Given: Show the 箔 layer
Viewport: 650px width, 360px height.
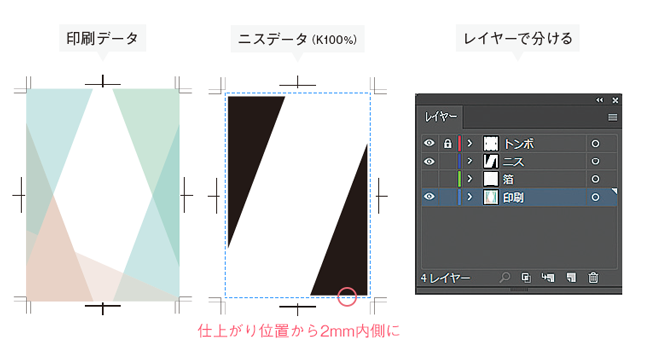Looking at the screenshot, I should point(429,179).
